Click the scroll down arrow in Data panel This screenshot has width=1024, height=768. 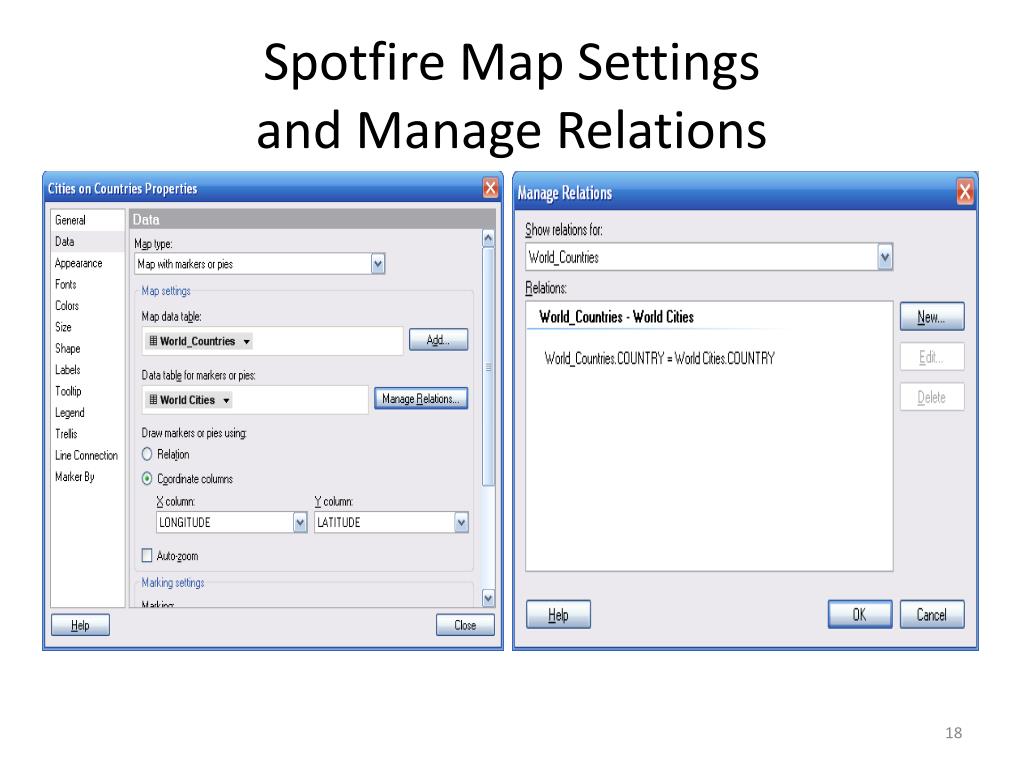[x=488, y=598]
